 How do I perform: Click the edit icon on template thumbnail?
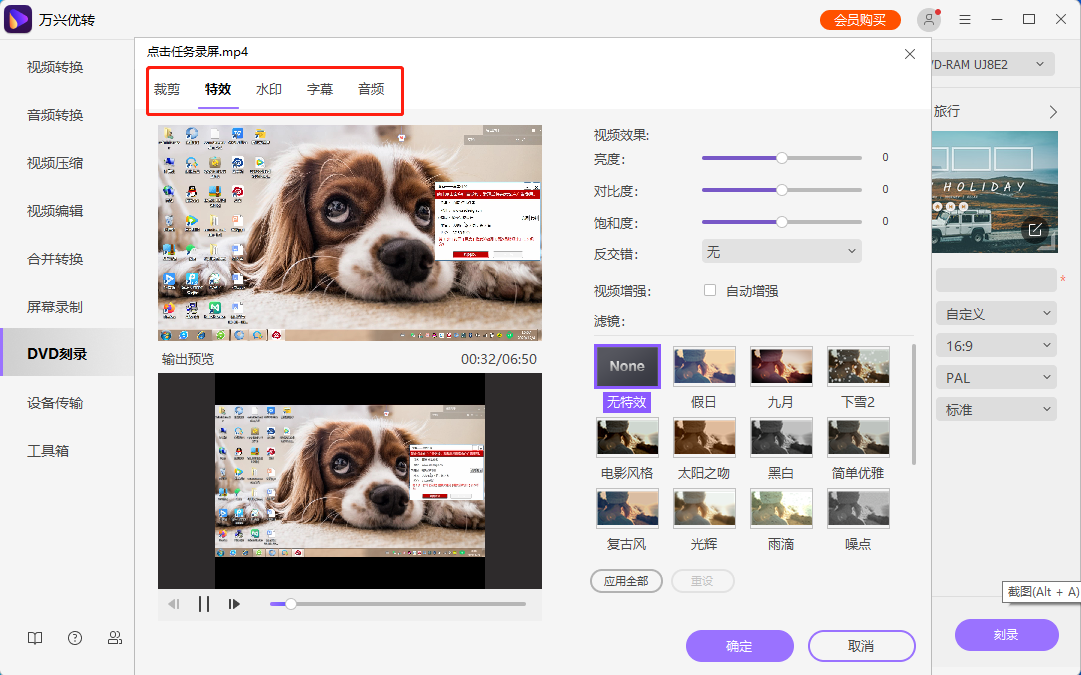click(x=1035, y=230)
